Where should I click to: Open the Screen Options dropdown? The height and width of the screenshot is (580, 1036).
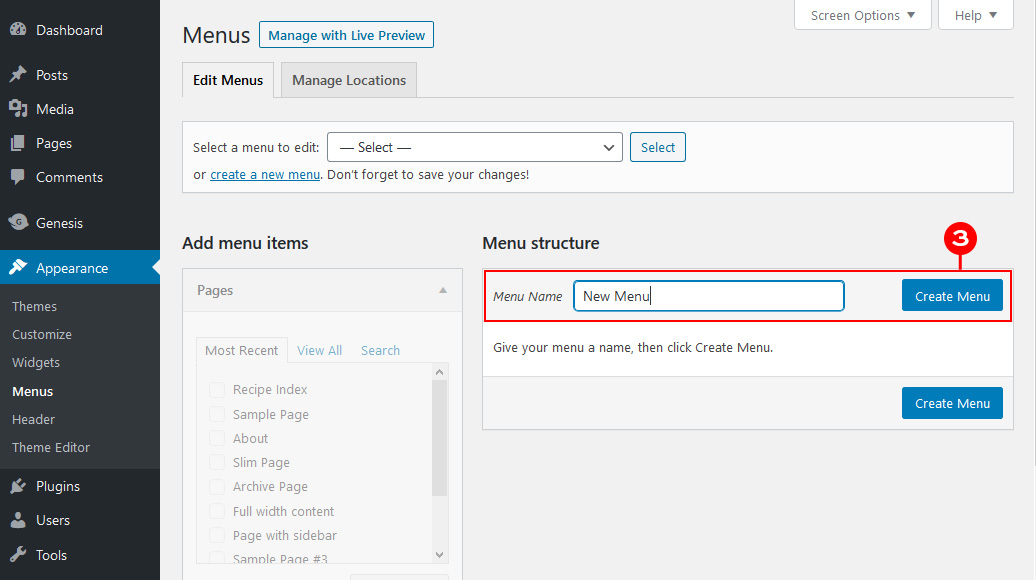862,15
